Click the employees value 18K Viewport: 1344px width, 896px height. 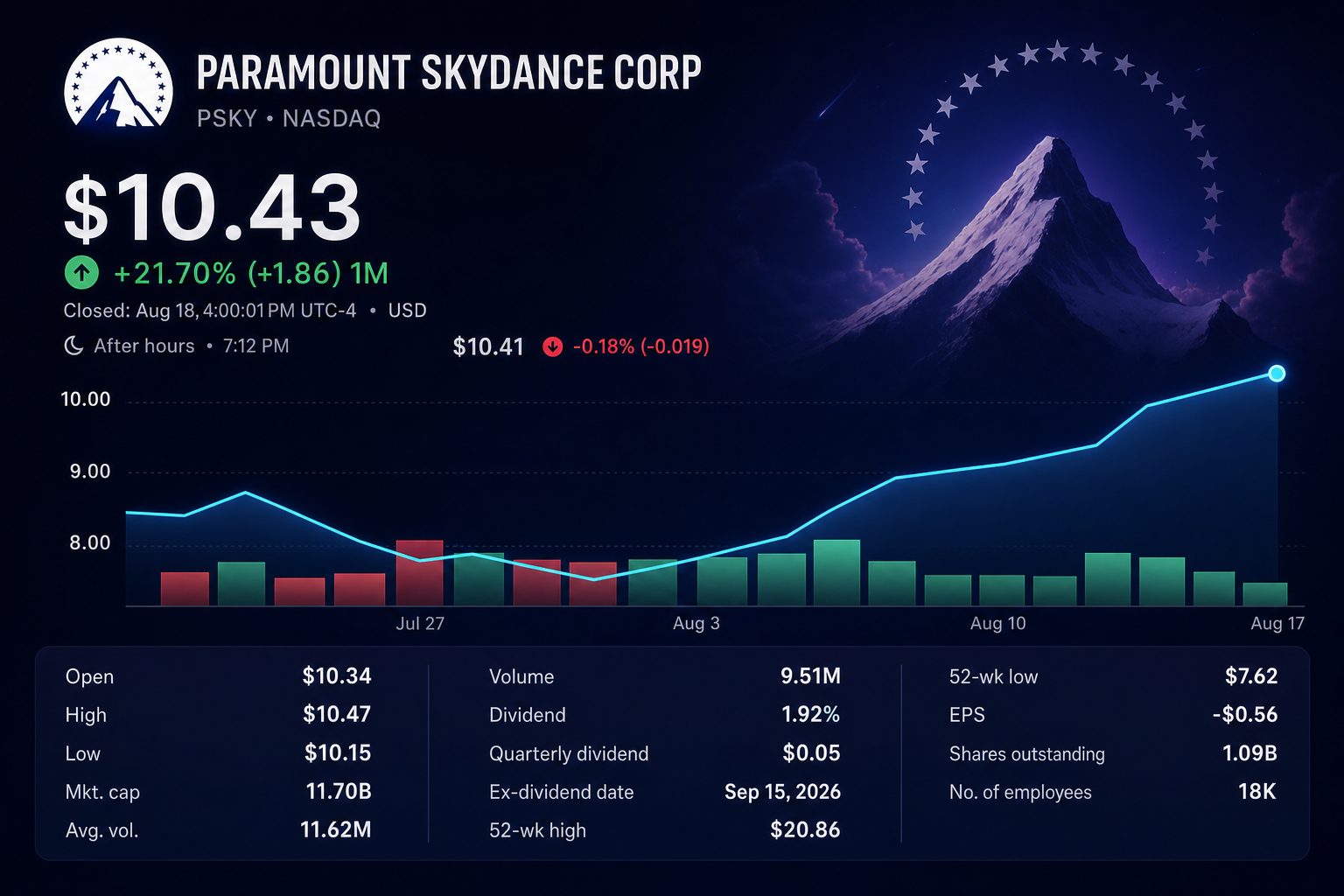pos(1256,792)
